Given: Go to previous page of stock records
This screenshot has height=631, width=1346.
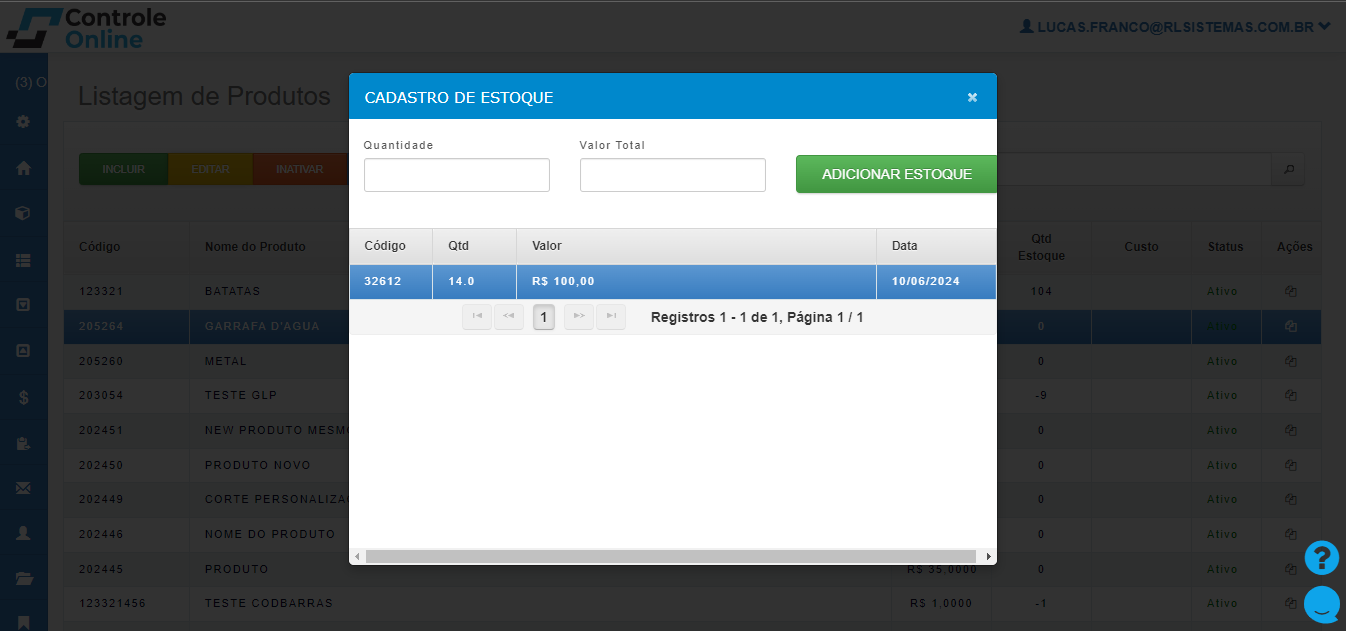Looking at the screenshot, I should pos(509,317).
